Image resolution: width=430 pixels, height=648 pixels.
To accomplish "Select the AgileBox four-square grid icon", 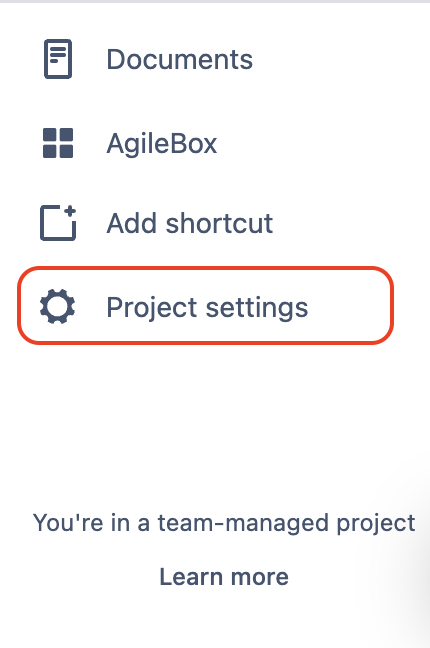I will tap(58, 143).
